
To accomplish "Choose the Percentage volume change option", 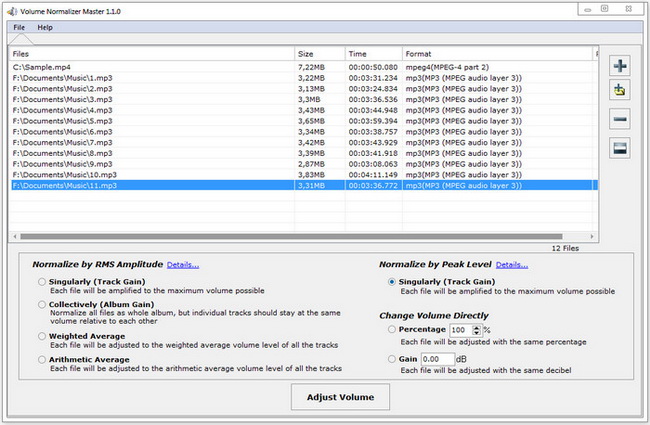I will point(390,329).
